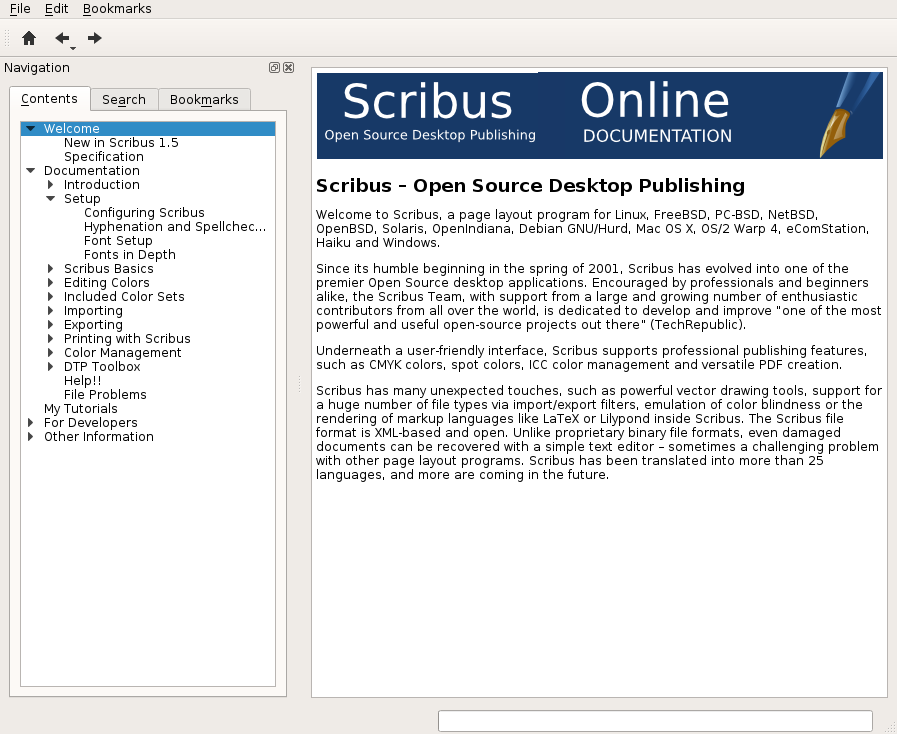
Task: Close the Navigation panel with the X icon
Action: coord(288,68)
